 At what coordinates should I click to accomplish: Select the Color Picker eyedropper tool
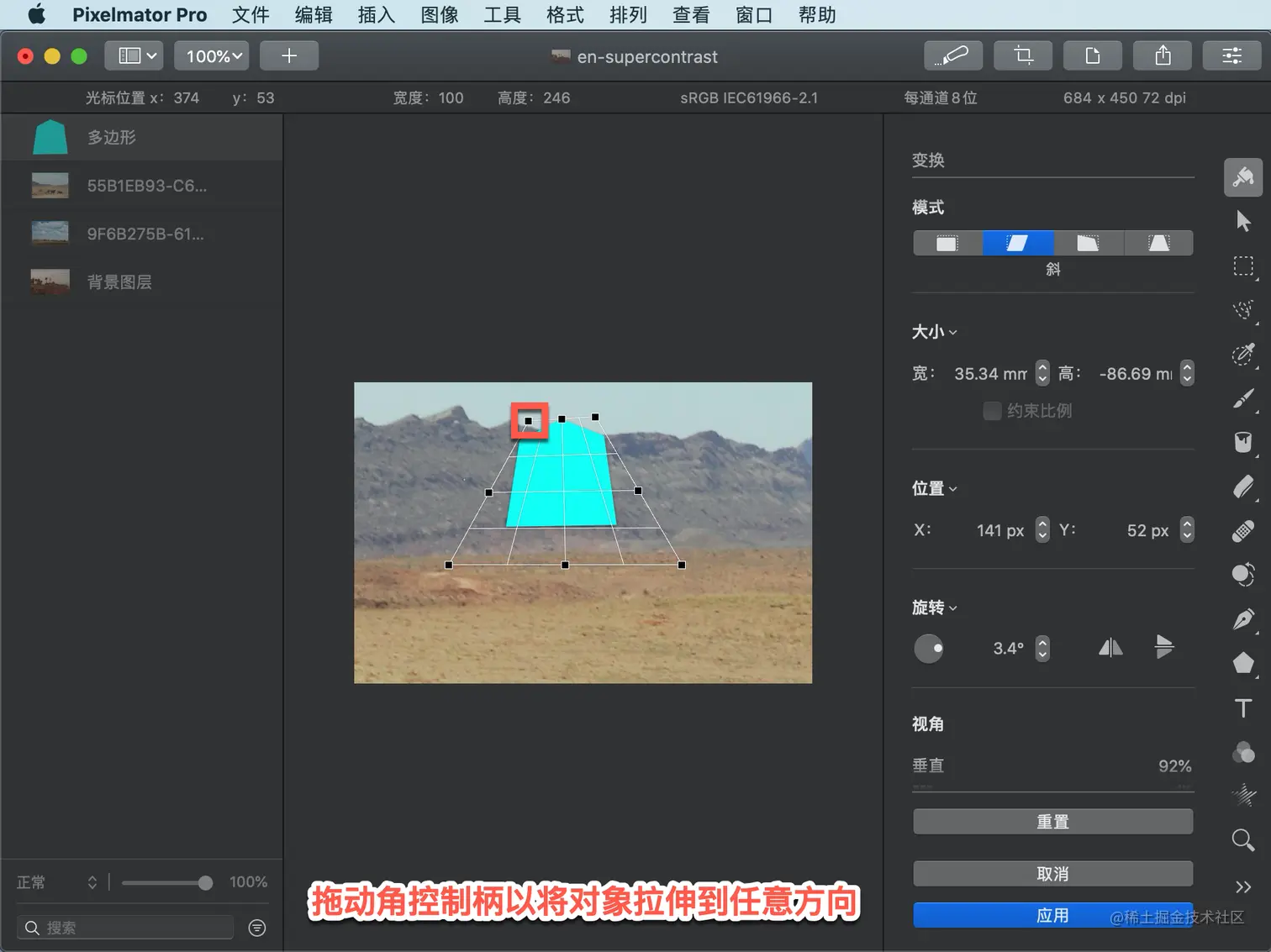pos(1243,354)
